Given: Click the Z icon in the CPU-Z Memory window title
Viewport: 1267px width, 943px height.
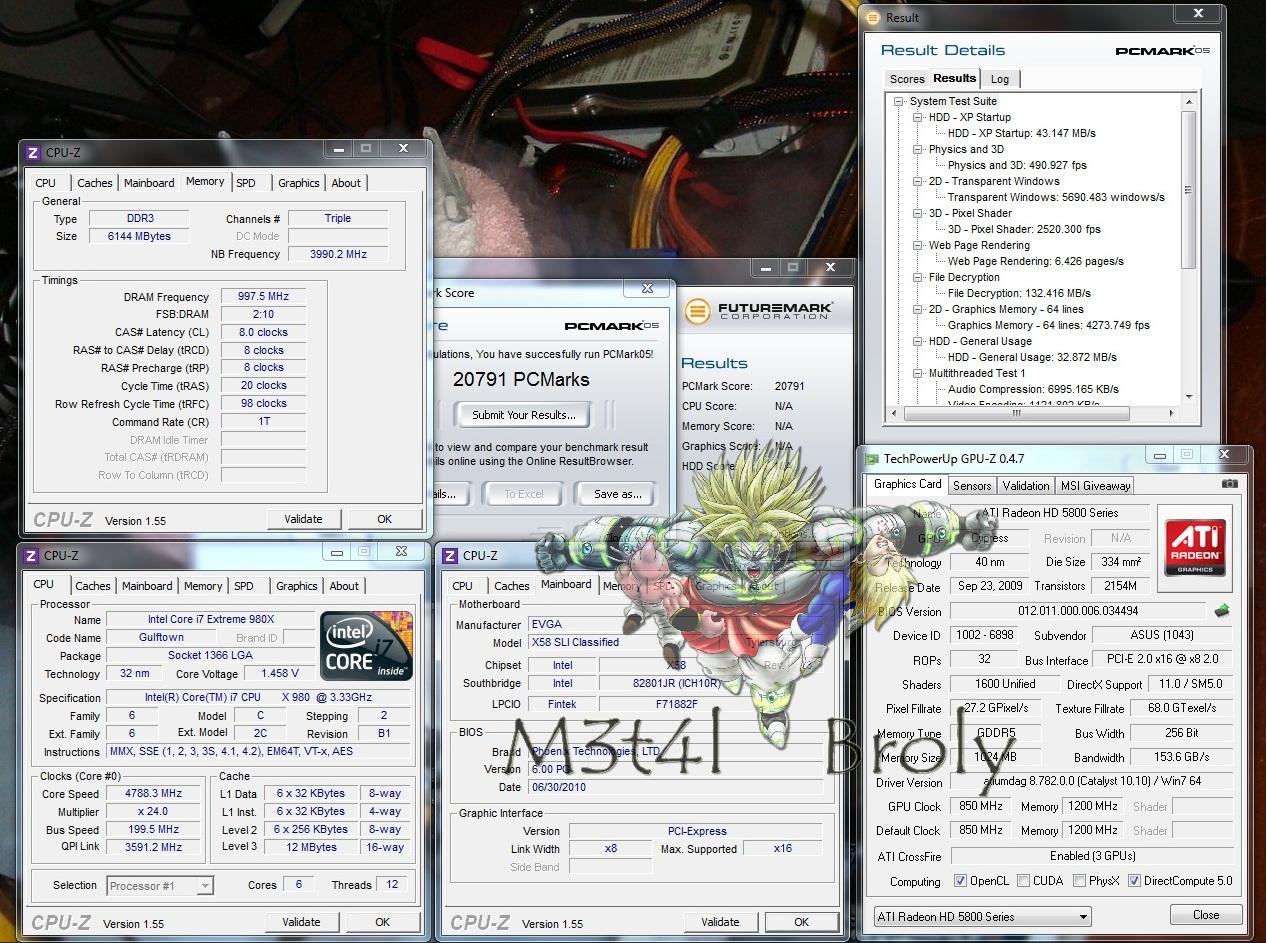Looking at the screenshot, I should [x=32, y=153].
